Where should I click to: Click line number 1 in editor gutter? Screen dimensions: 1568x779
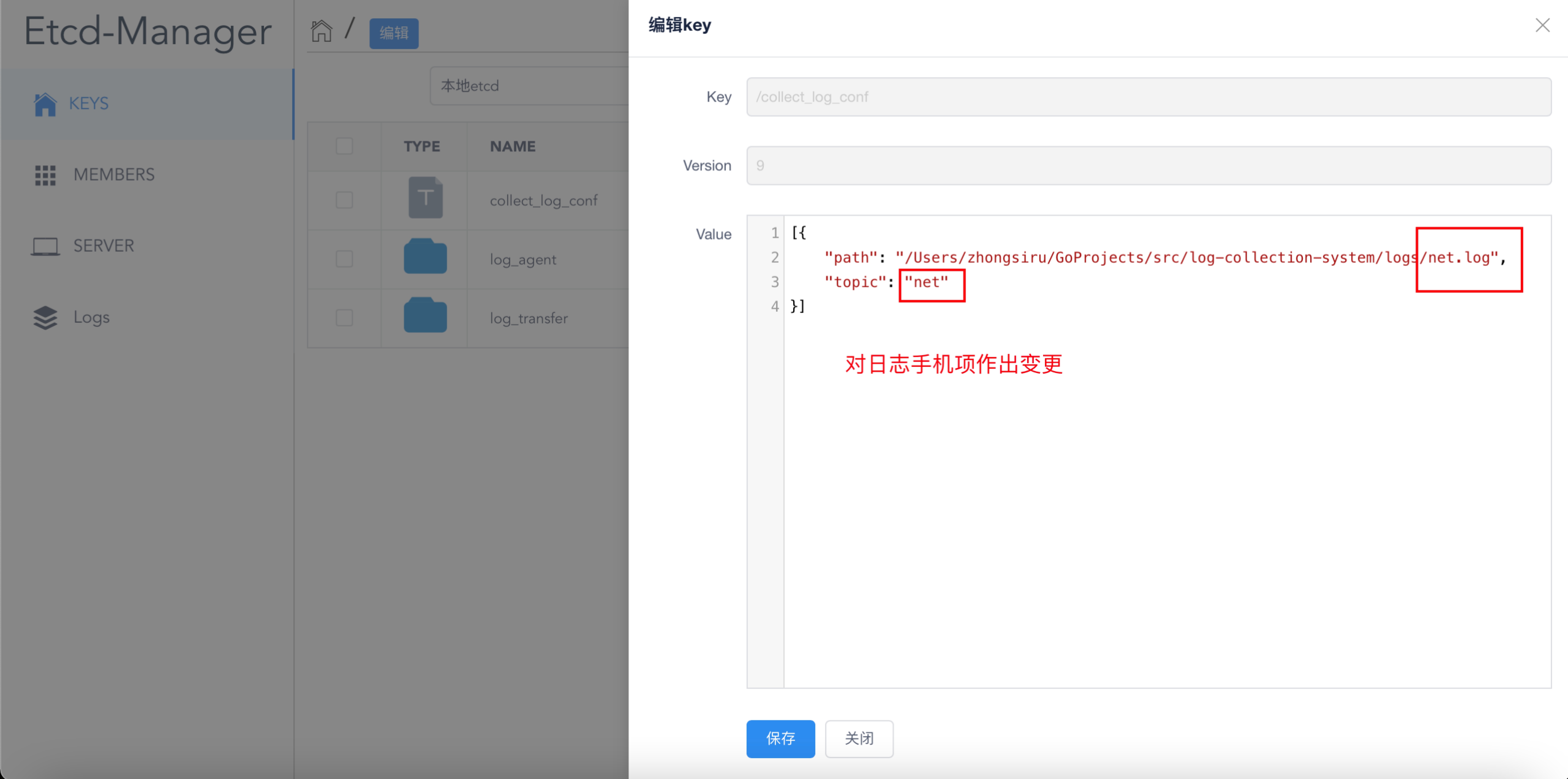[x=774, y=233]
